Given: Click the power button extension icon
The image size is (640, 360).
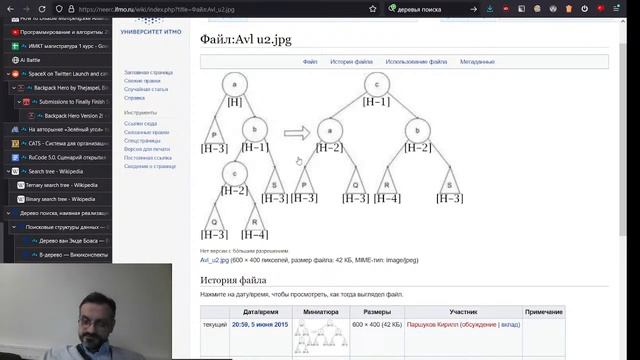Looking at the screenshot, I should pos(584,9).
